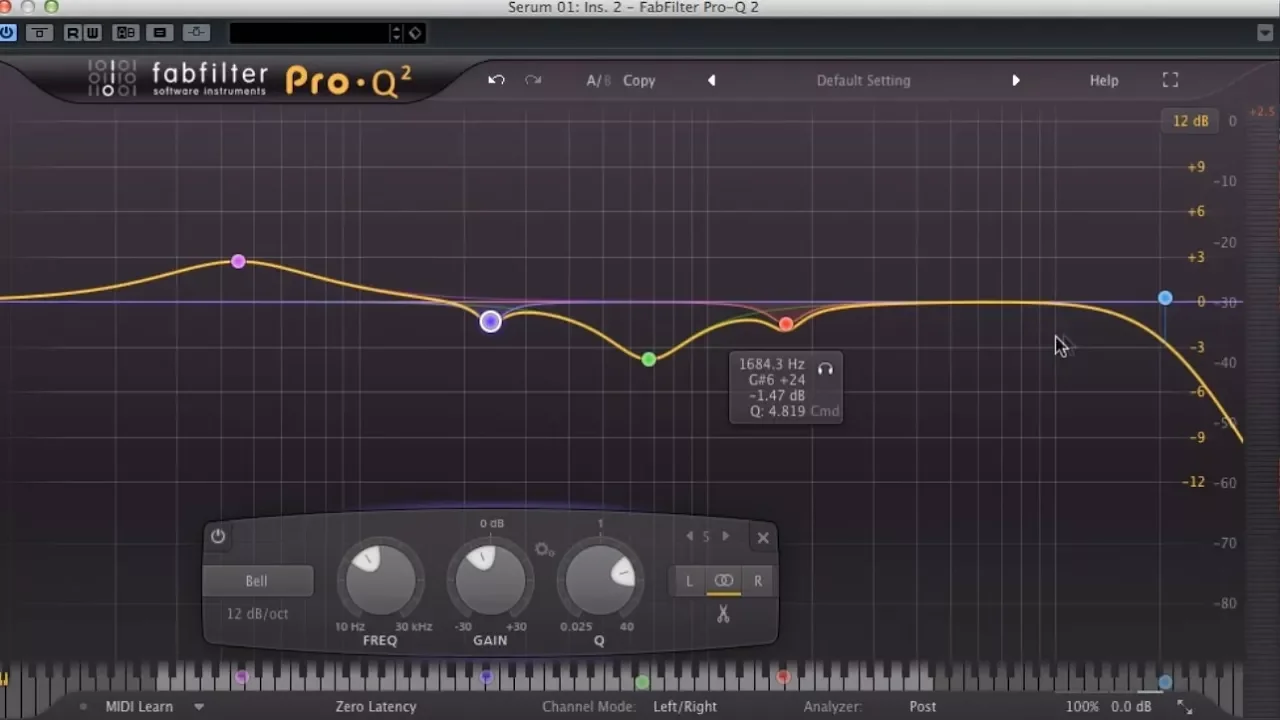1280x720 pixels.
Task: Click the GAIN knob
Action: 490,581
